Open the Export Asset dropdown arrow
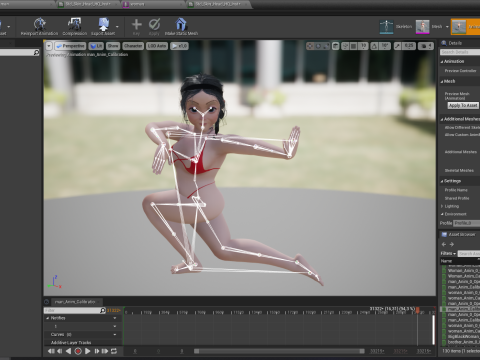The image size is (480, 360). [117, 26]
